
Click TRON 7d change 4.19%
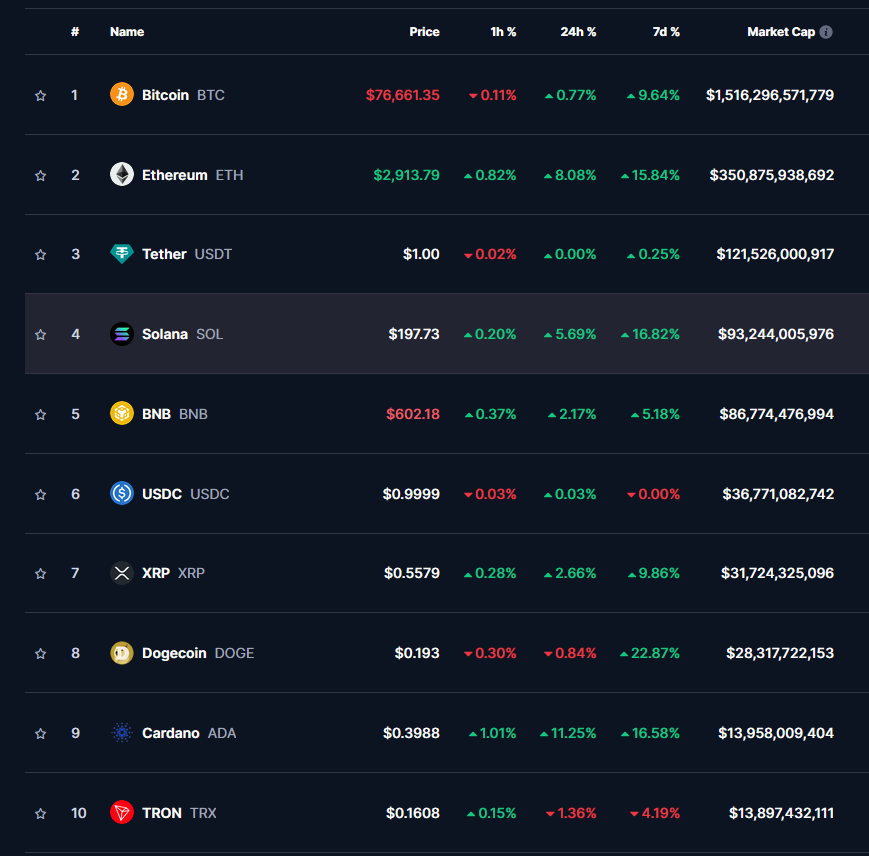655,813
